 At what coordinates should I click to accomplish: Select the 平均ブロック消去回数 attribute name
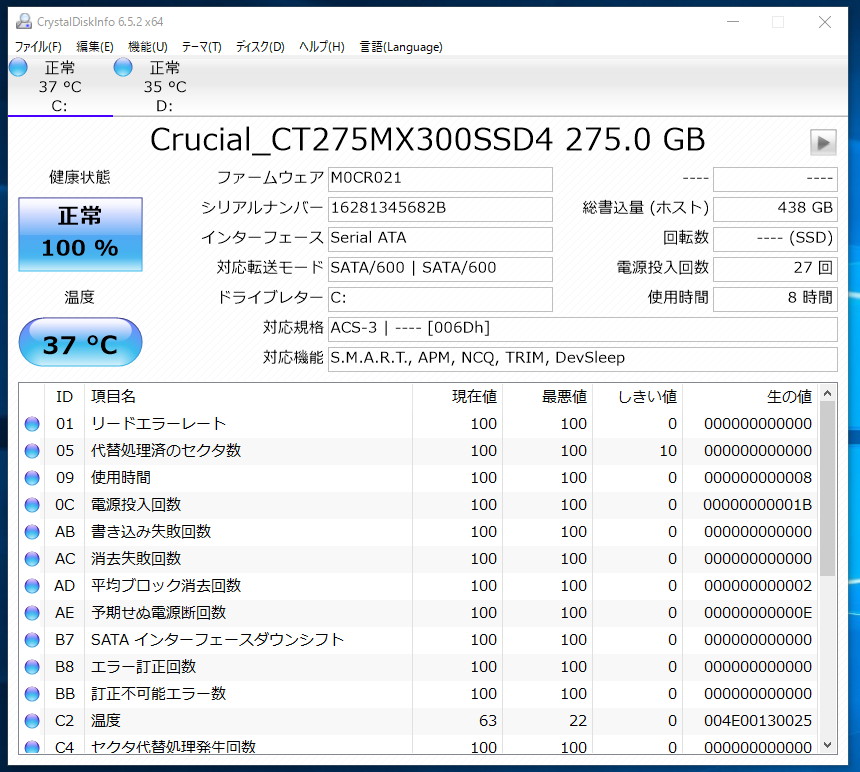tap(166, 586)
